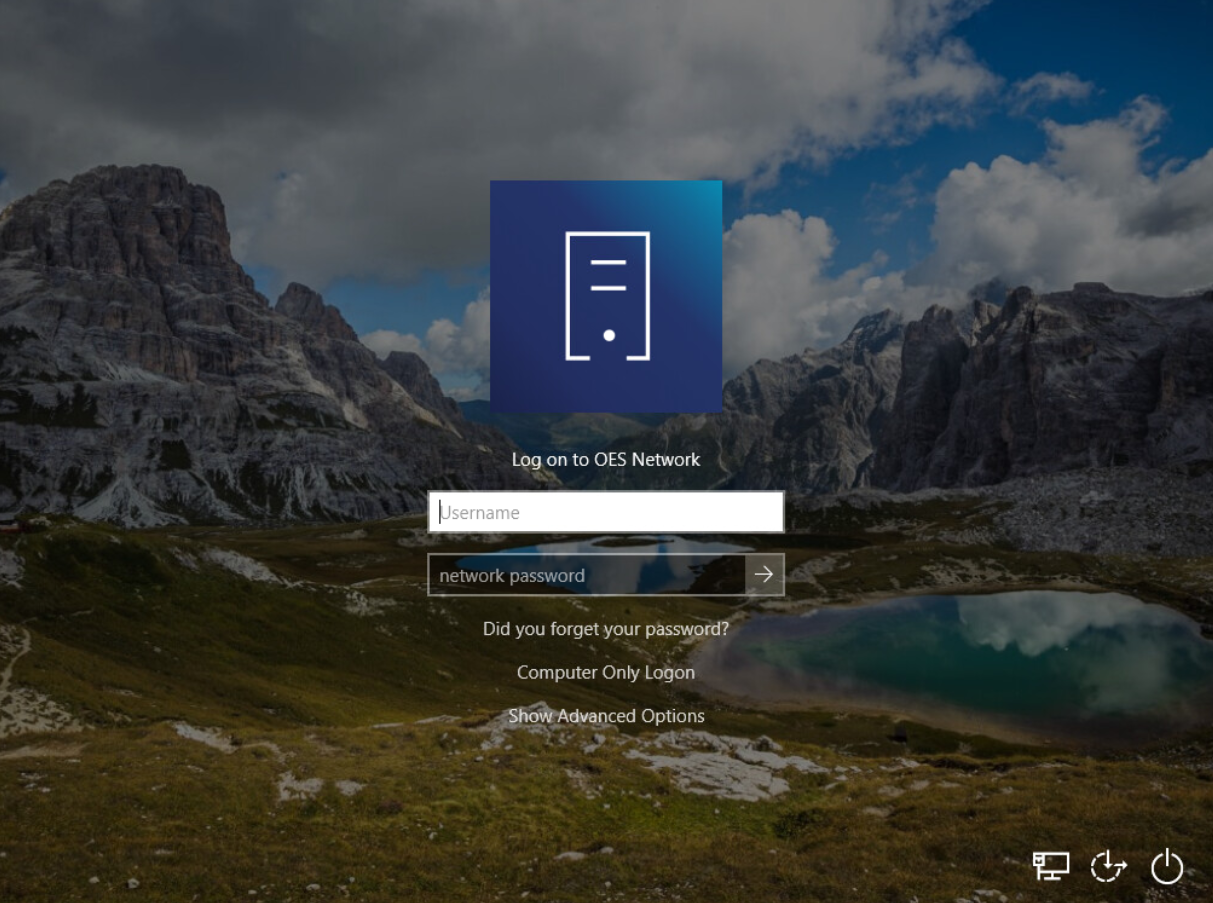Focus the Username input field
1213x903 pixels.
tap(606, 512)
